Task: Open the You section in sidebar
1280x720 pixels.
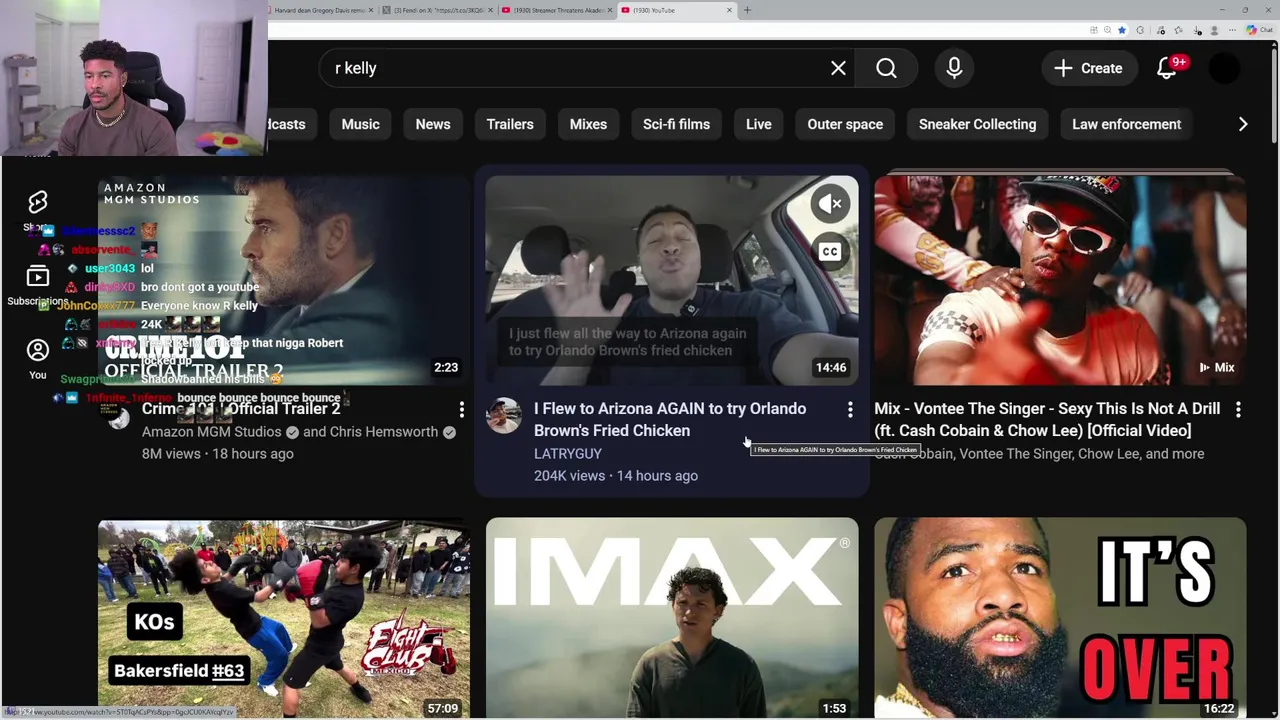Action: [38, 358]
